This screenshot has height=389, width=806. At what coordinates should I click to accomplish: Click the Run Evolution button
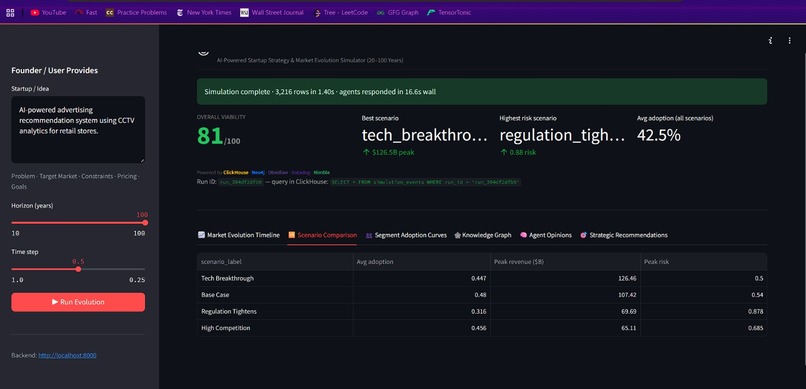(x=78, y=302)
